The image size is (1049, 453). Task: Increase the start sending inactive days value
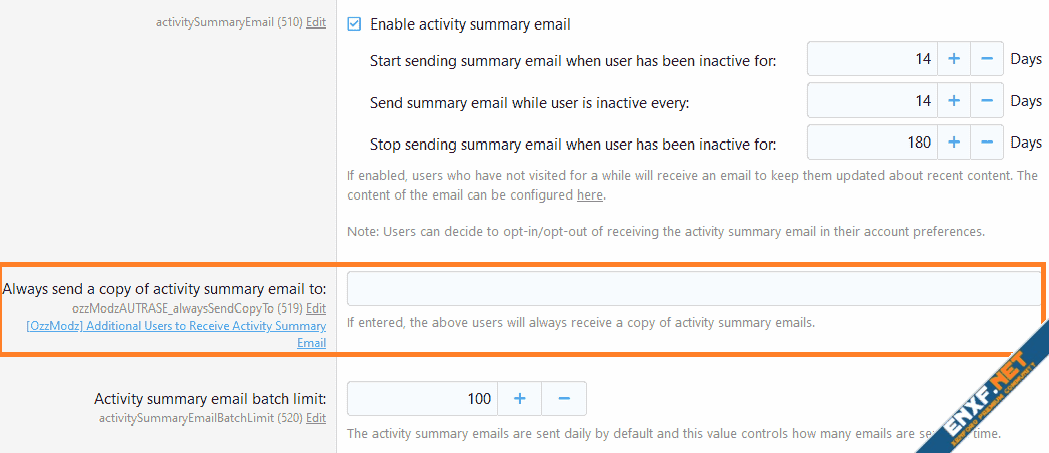(x=953, y=59)
